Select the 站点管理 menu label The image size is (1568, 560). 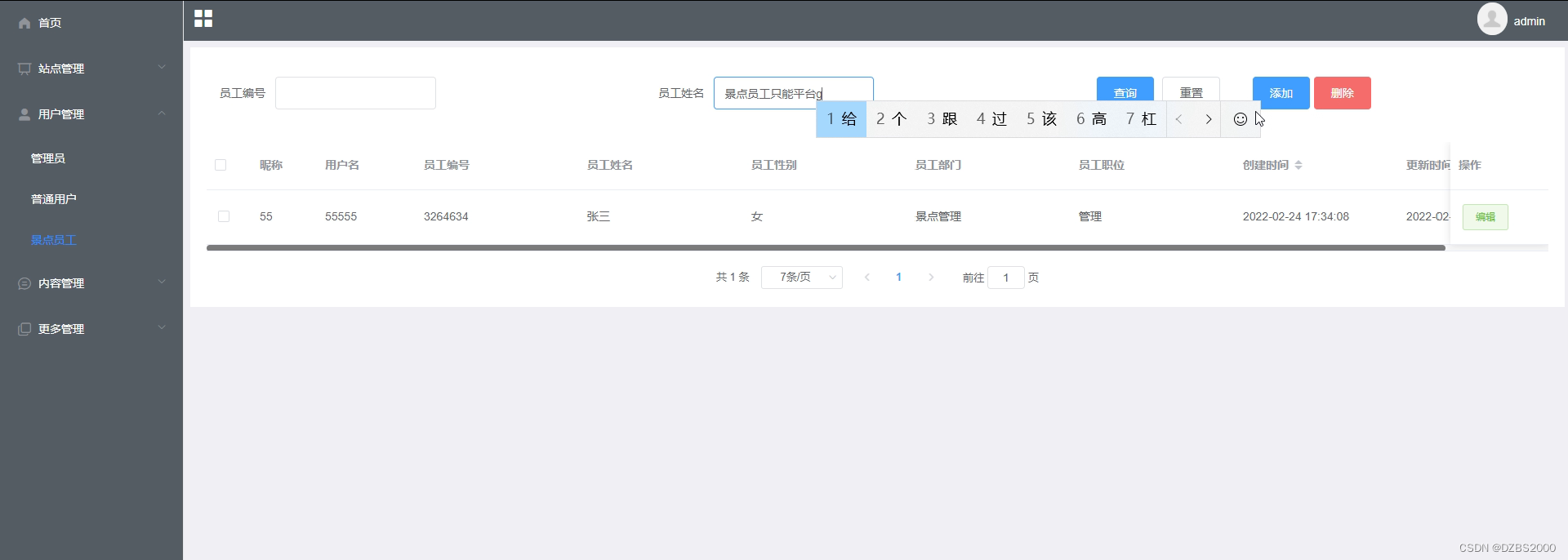[61, 69]
